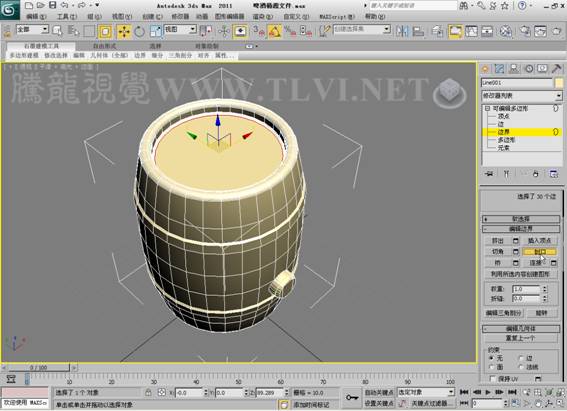Switch to the 自由形式 ribbon tab
The width and height of the screenshot is (567, 411).
(x=105, y=46)
